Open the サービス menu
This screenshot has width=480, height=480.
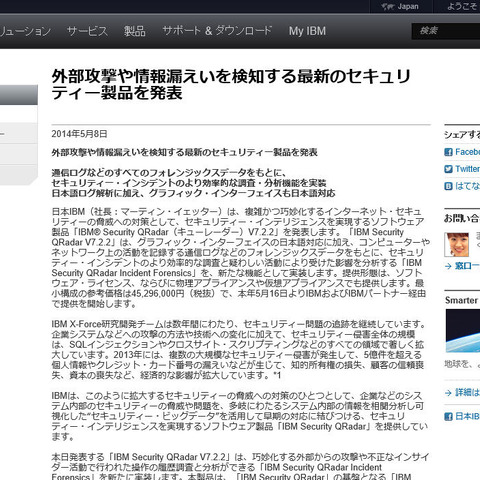[x=87, y=31]
